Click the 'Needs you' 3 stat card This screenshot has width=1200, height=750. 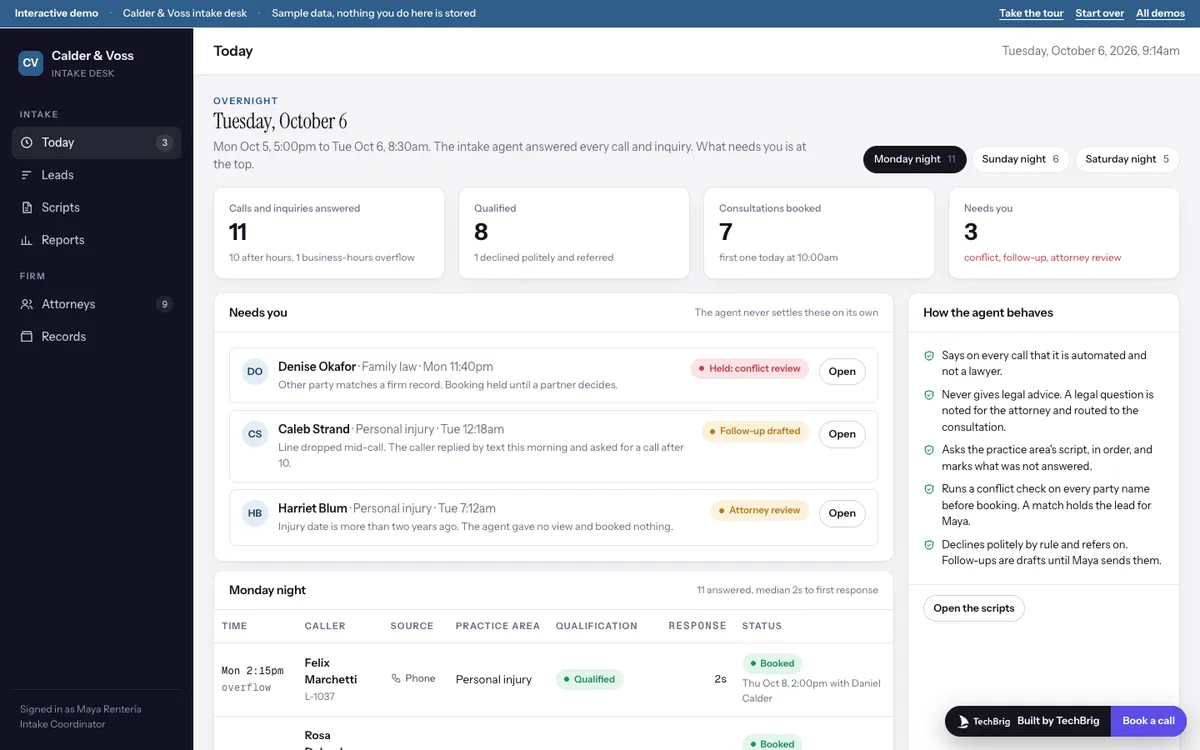(1064, 233)
